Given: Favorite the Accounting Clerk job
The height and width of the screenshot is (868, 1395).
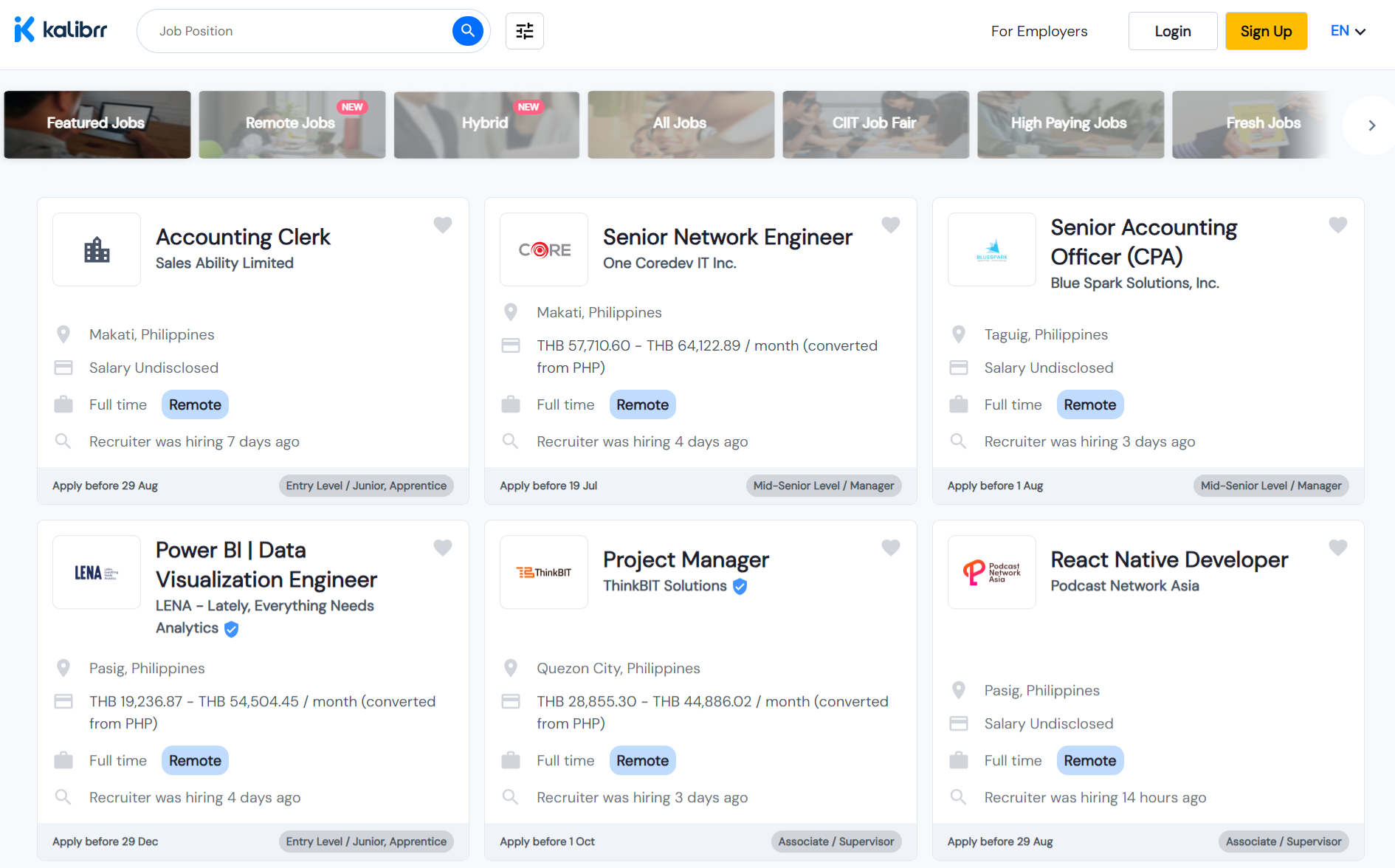Looking at the screenshot, I should (x=443, y=224).
